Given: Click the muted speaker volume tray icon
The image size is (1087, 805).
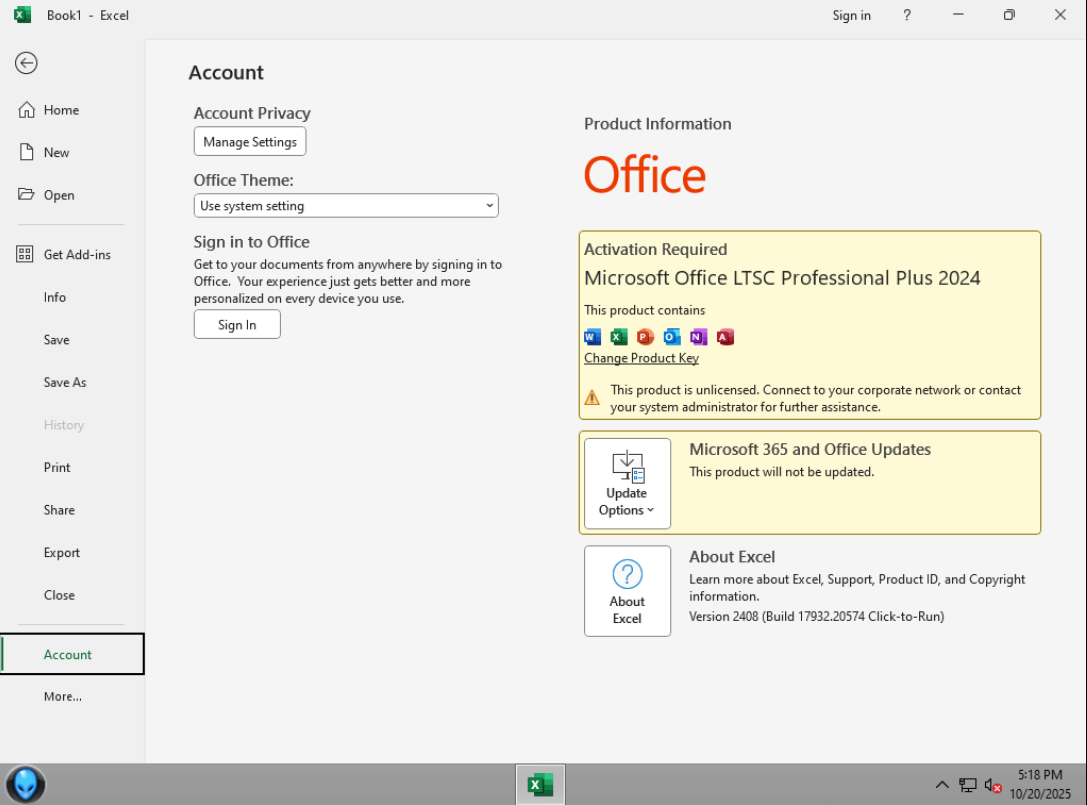Looking at the screenshot, I should [x=993, y=785].
